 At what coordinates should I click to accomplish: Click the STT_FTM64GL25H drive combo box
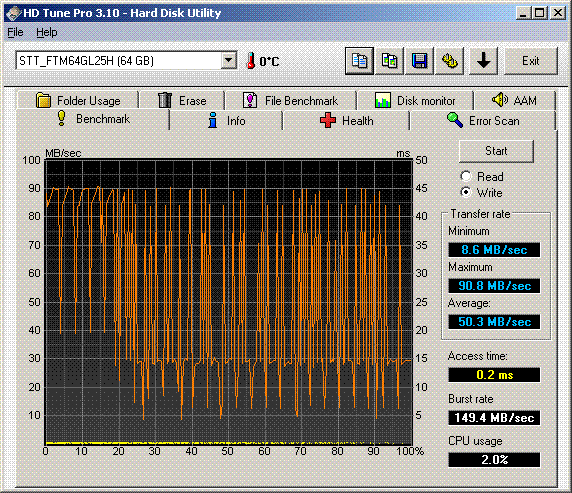[x=126, y=61]
